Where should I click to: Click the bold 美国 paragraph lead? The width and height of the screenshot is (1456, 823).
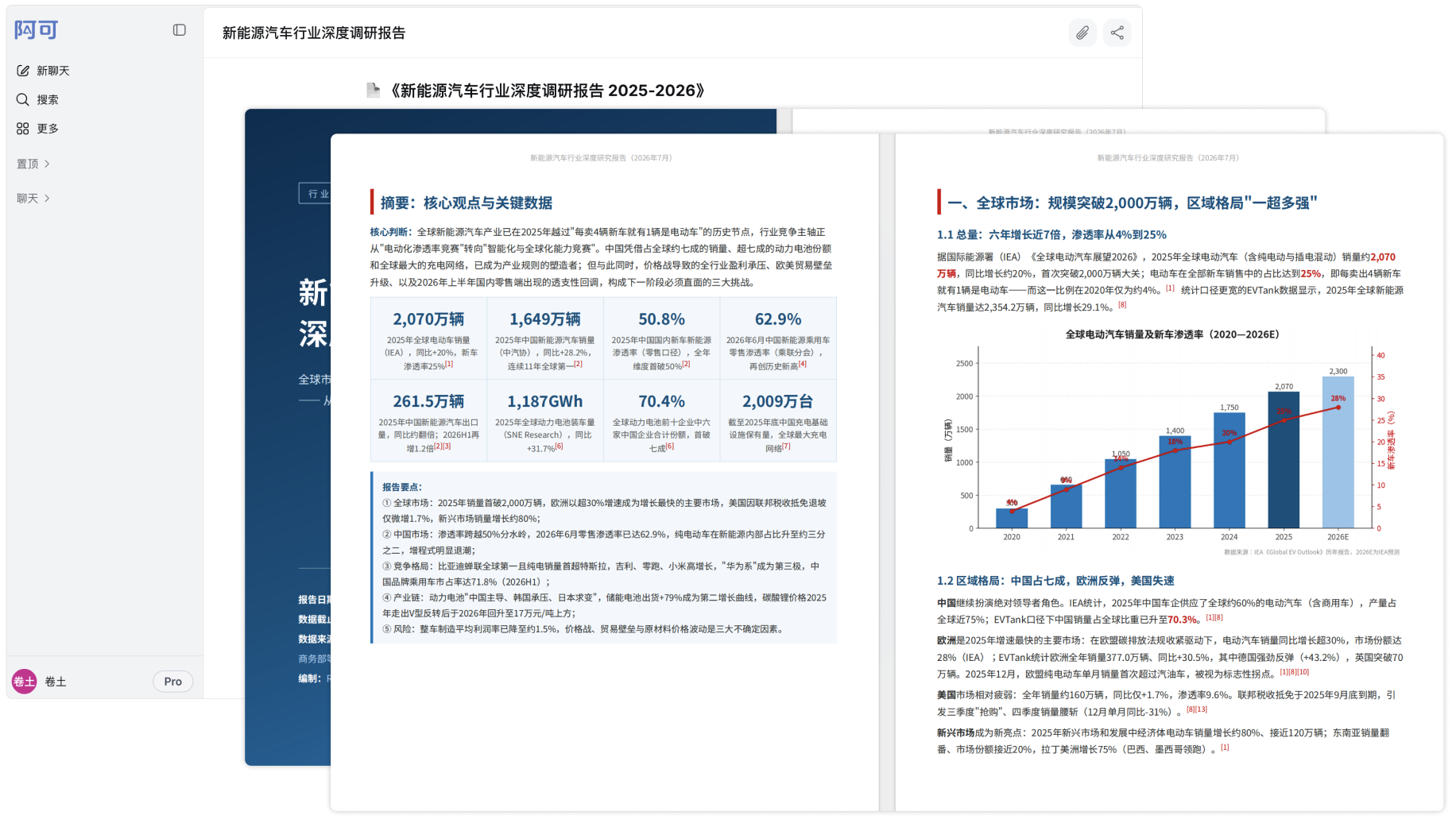947,695
